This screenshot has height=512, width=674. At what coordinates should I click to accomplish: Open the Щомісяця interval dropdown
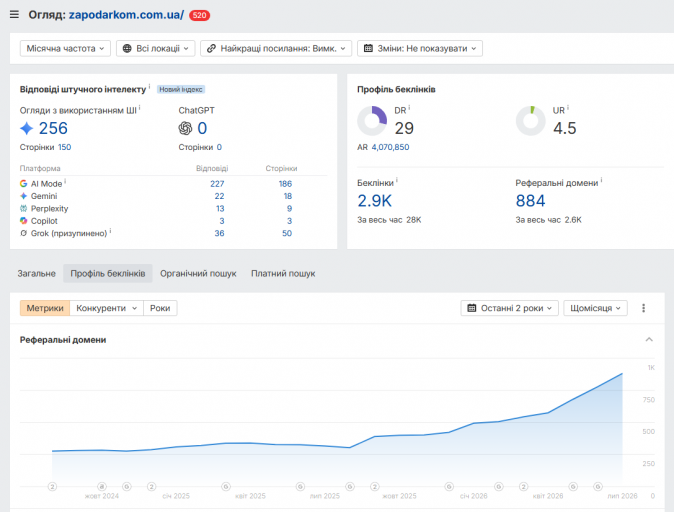595,308
